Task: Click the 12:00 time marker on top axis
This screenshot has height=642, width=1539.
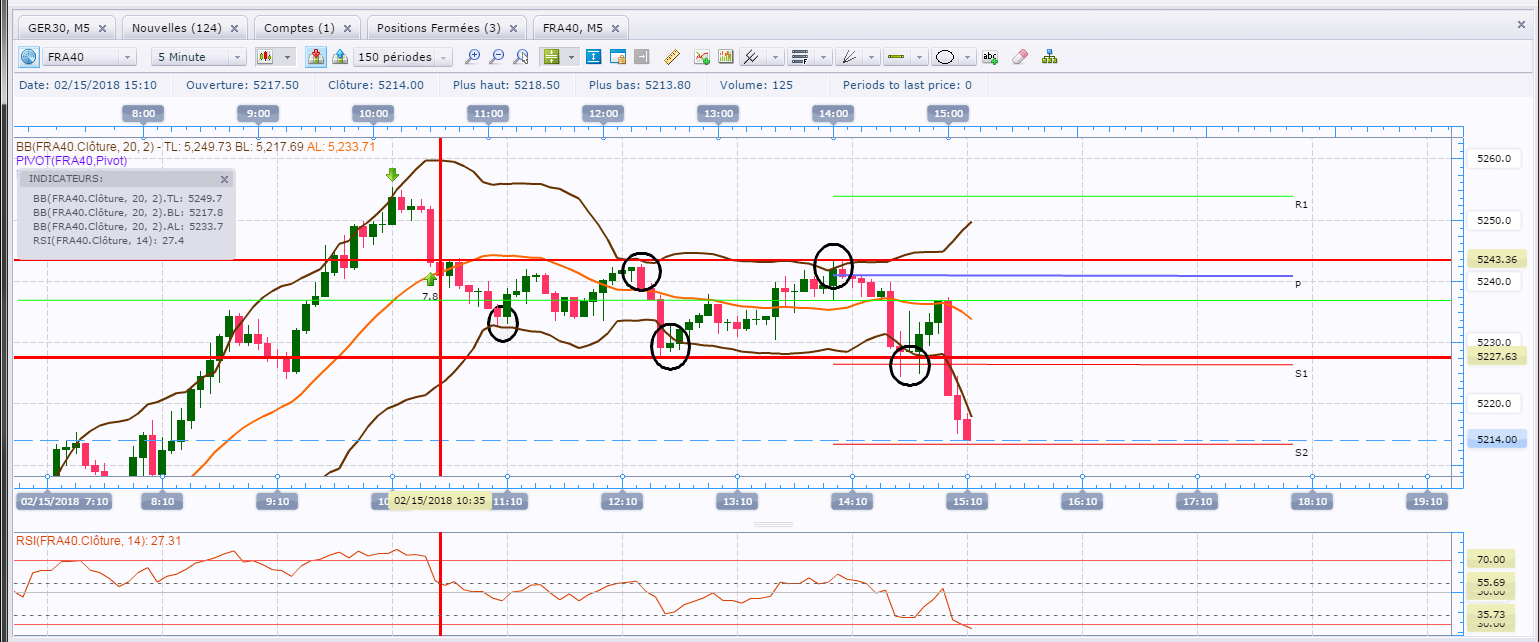Action: point(603,114)
